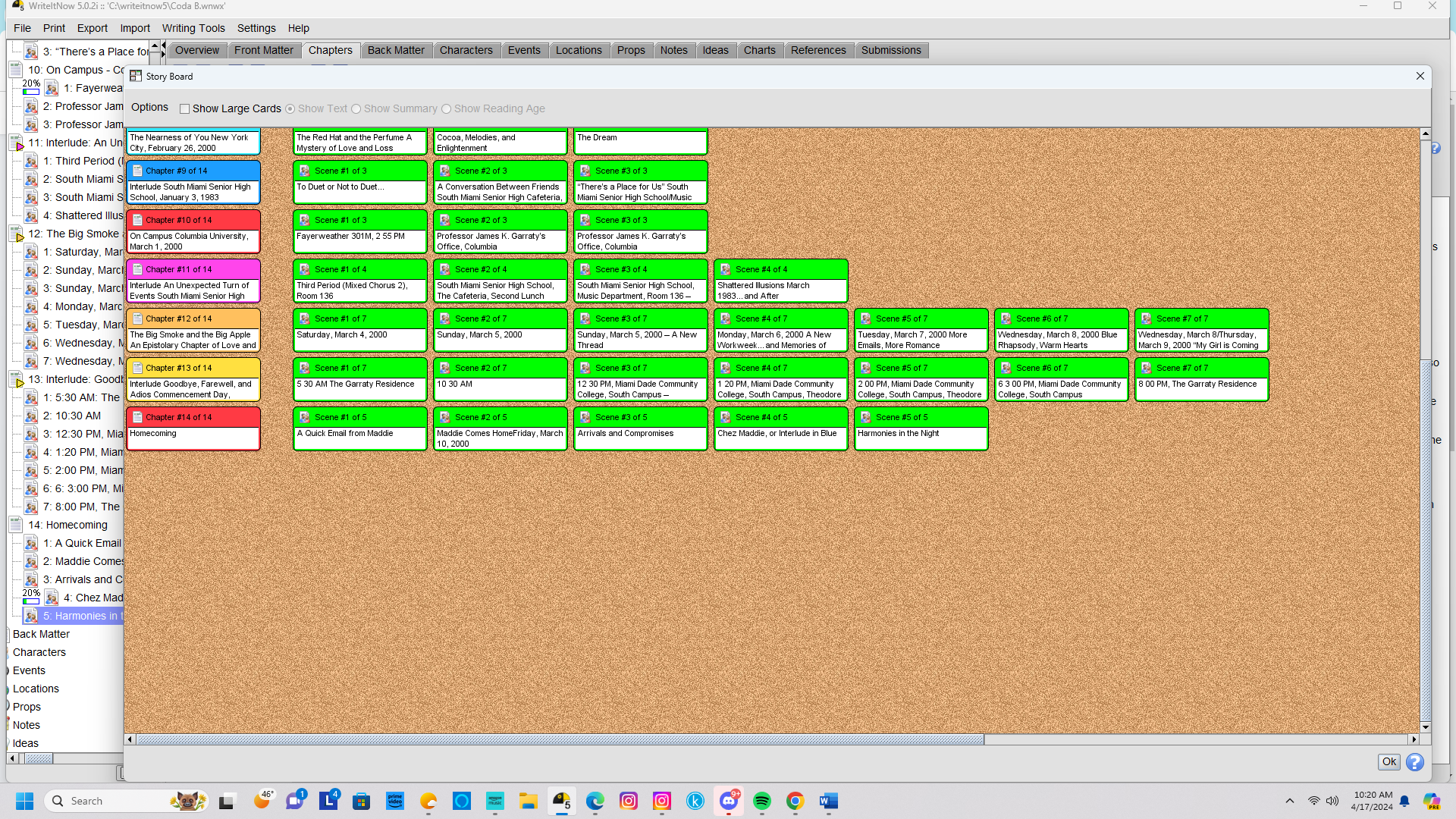Click chapter icon on blue Chapter #9 card
The height and width of the screenshot is (819, 1456).
(137, 171)
